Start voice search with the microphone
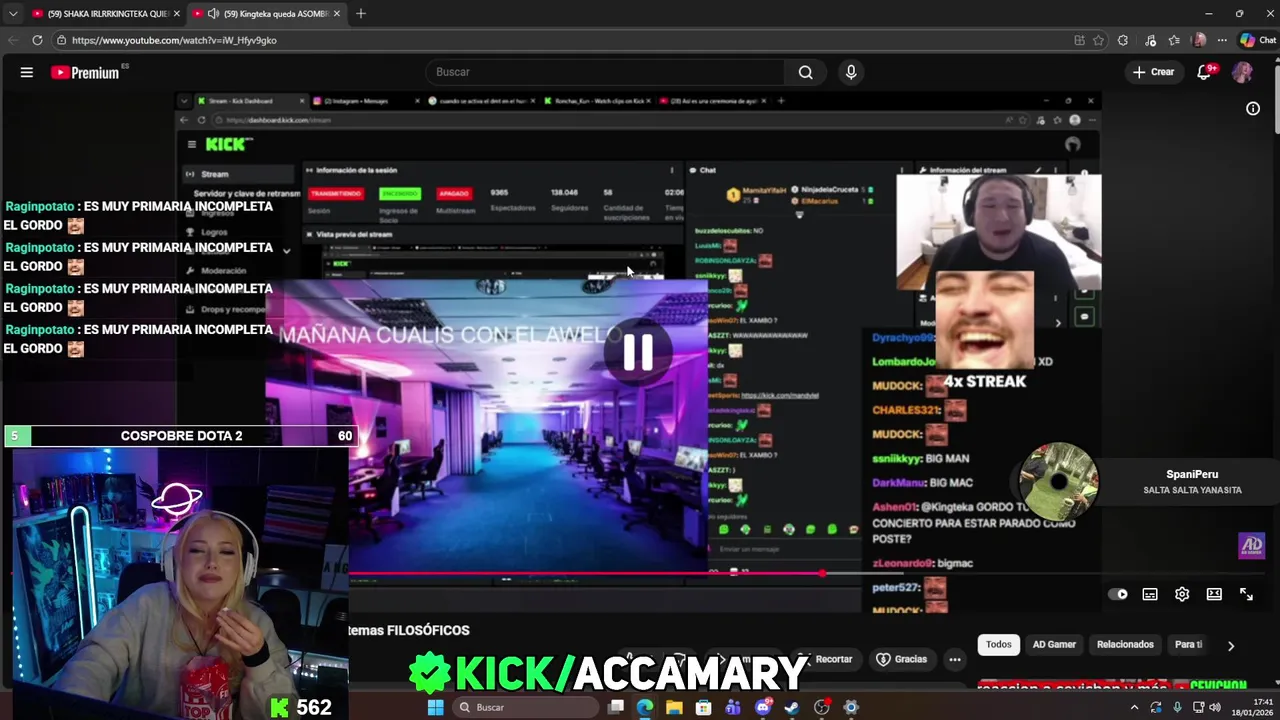The width and height of the screenshot is (1280, 720). 851,72
